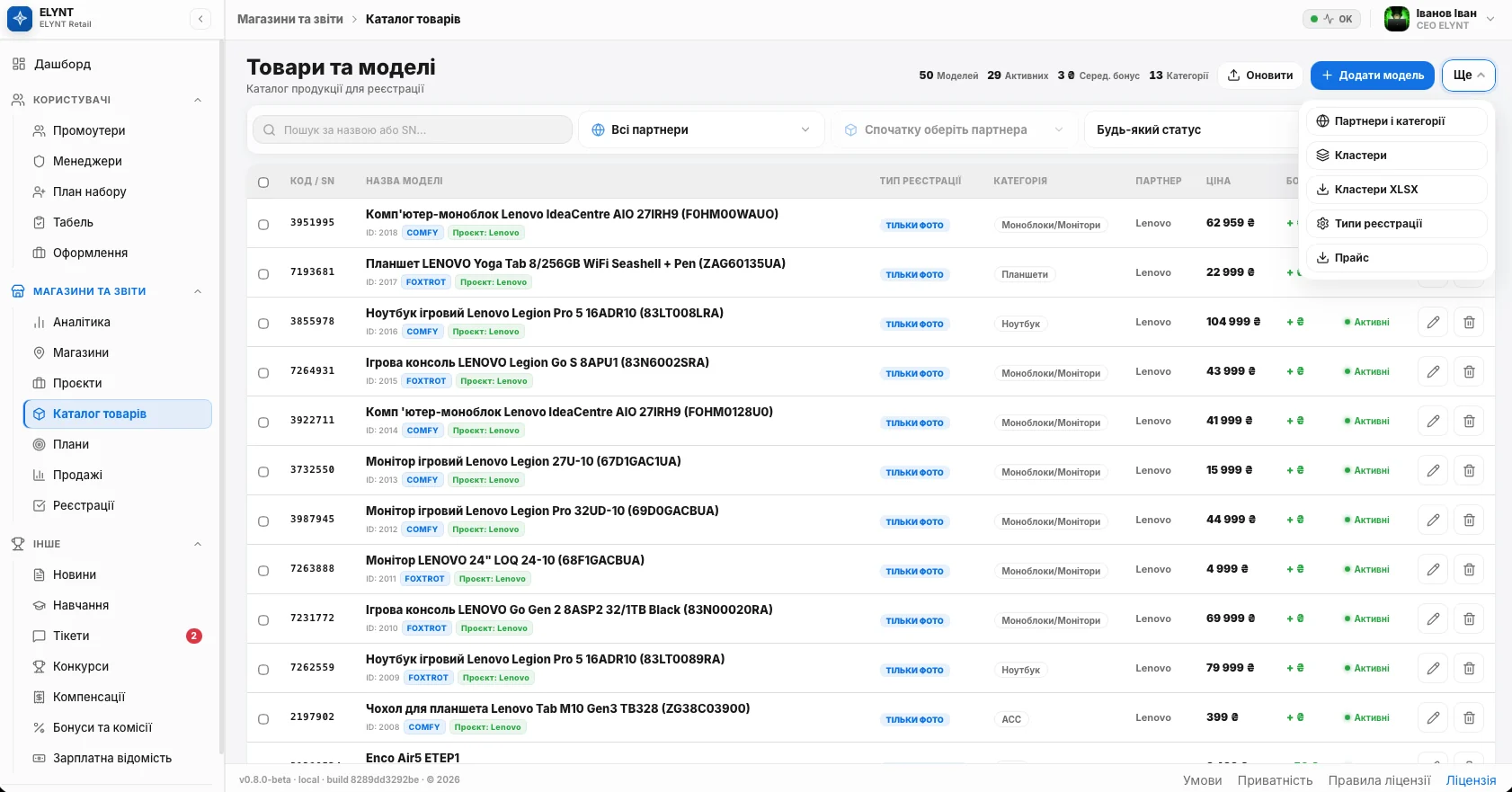Open the Приватність footer link
Viewport: 1512px width, 792px height.
pos(1275,780)
